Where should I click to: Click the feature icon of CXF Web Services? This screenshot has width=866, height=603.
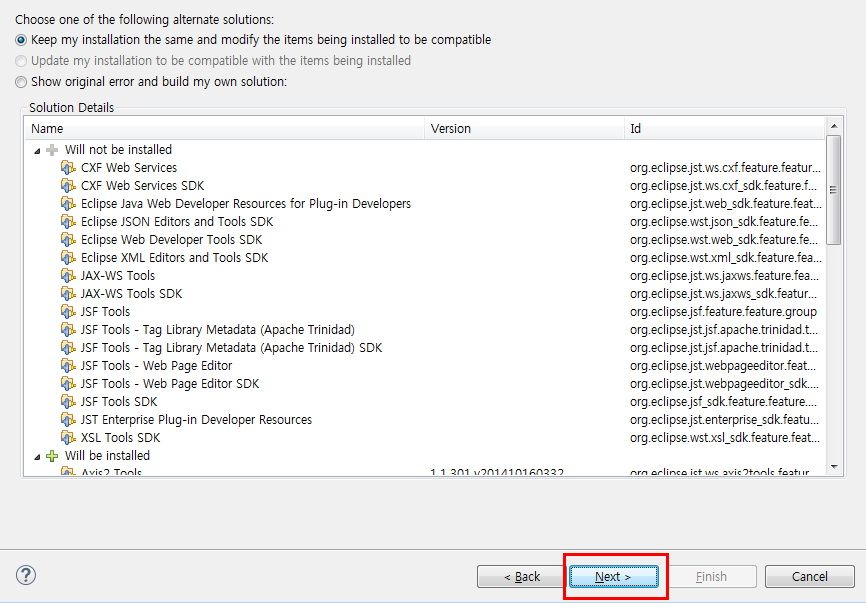(68, 167)
